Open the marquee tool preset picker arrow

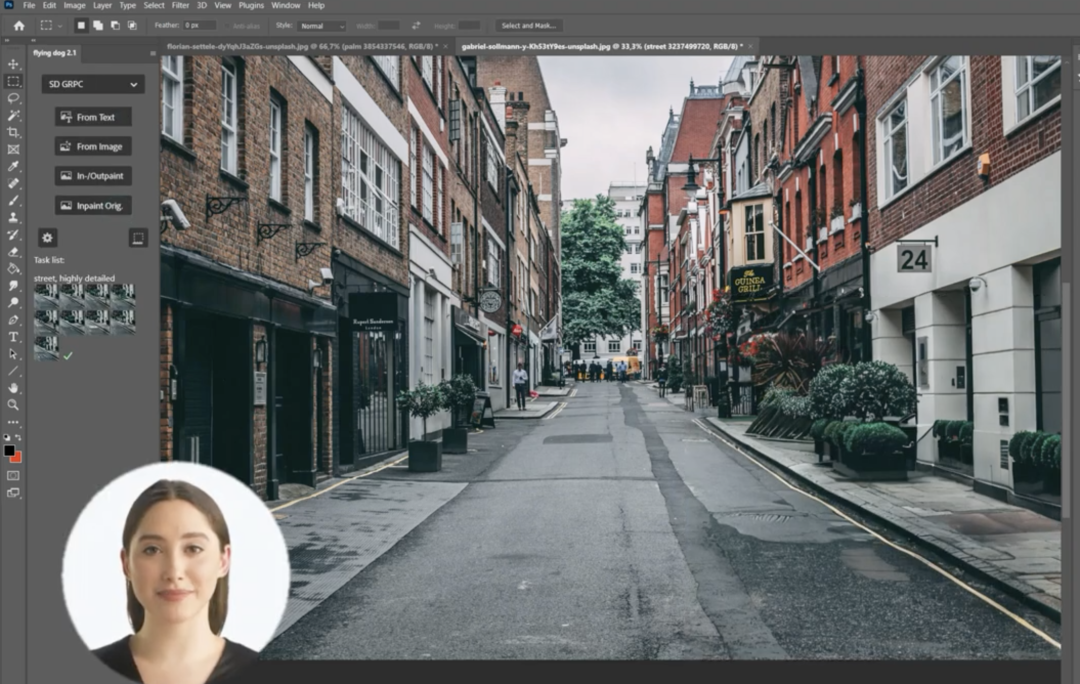[60, 26]
